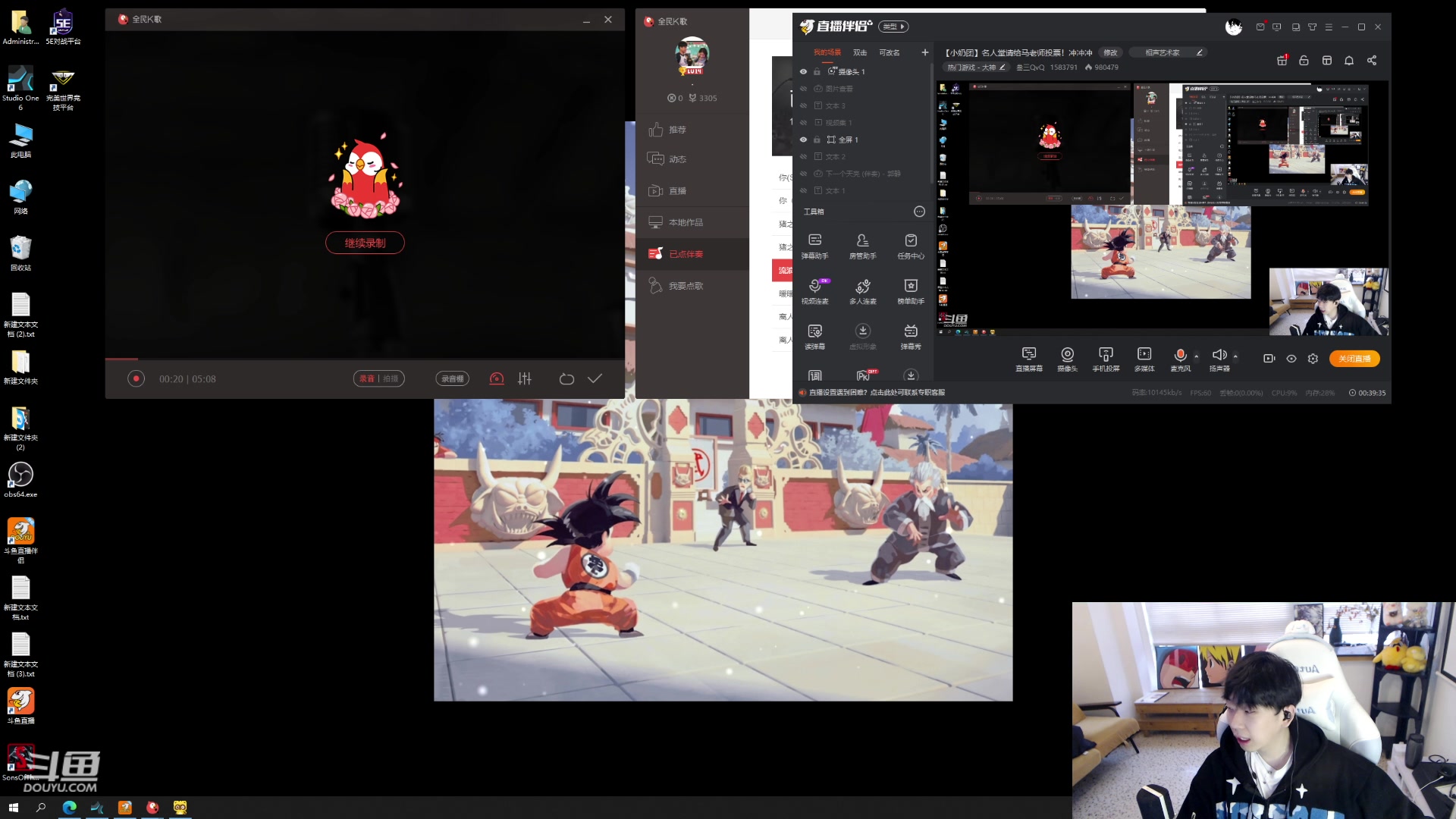Open the mixer sliders icon in 全民K歌
The image size is (1456, 819).
pos(525,378)
